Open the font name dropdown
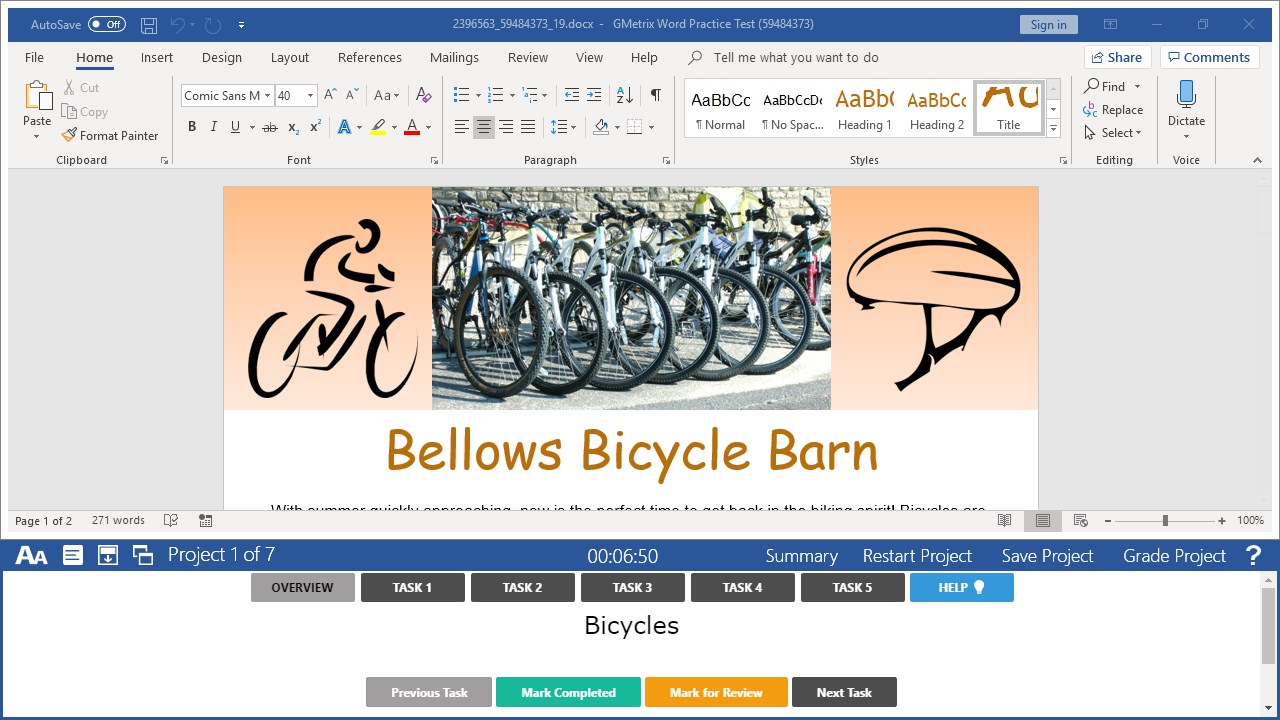The width and height of the screenshot is (1280, 720). [267, 96]
